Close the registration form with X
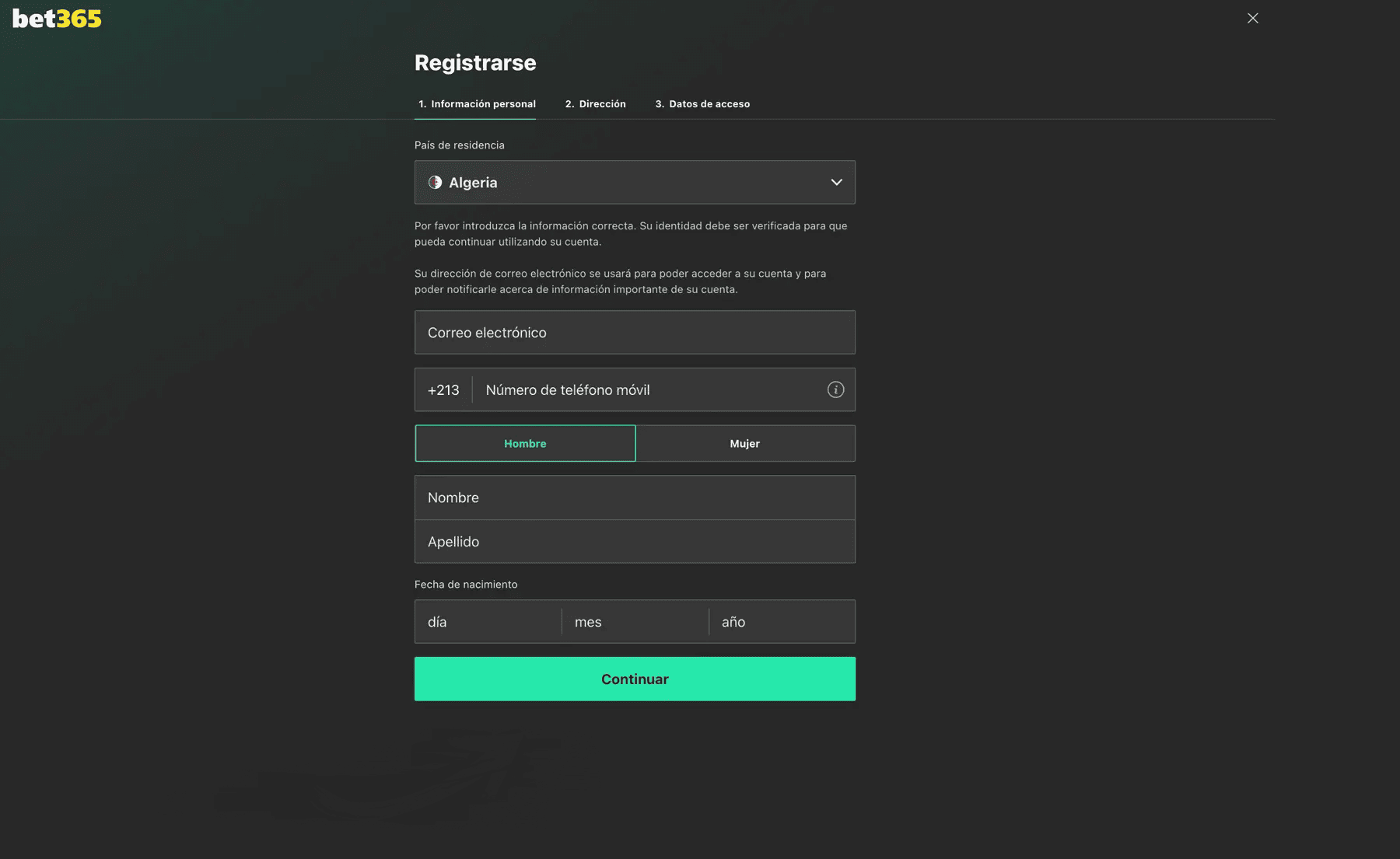 pyautogui.click(x=1252, y=18)
